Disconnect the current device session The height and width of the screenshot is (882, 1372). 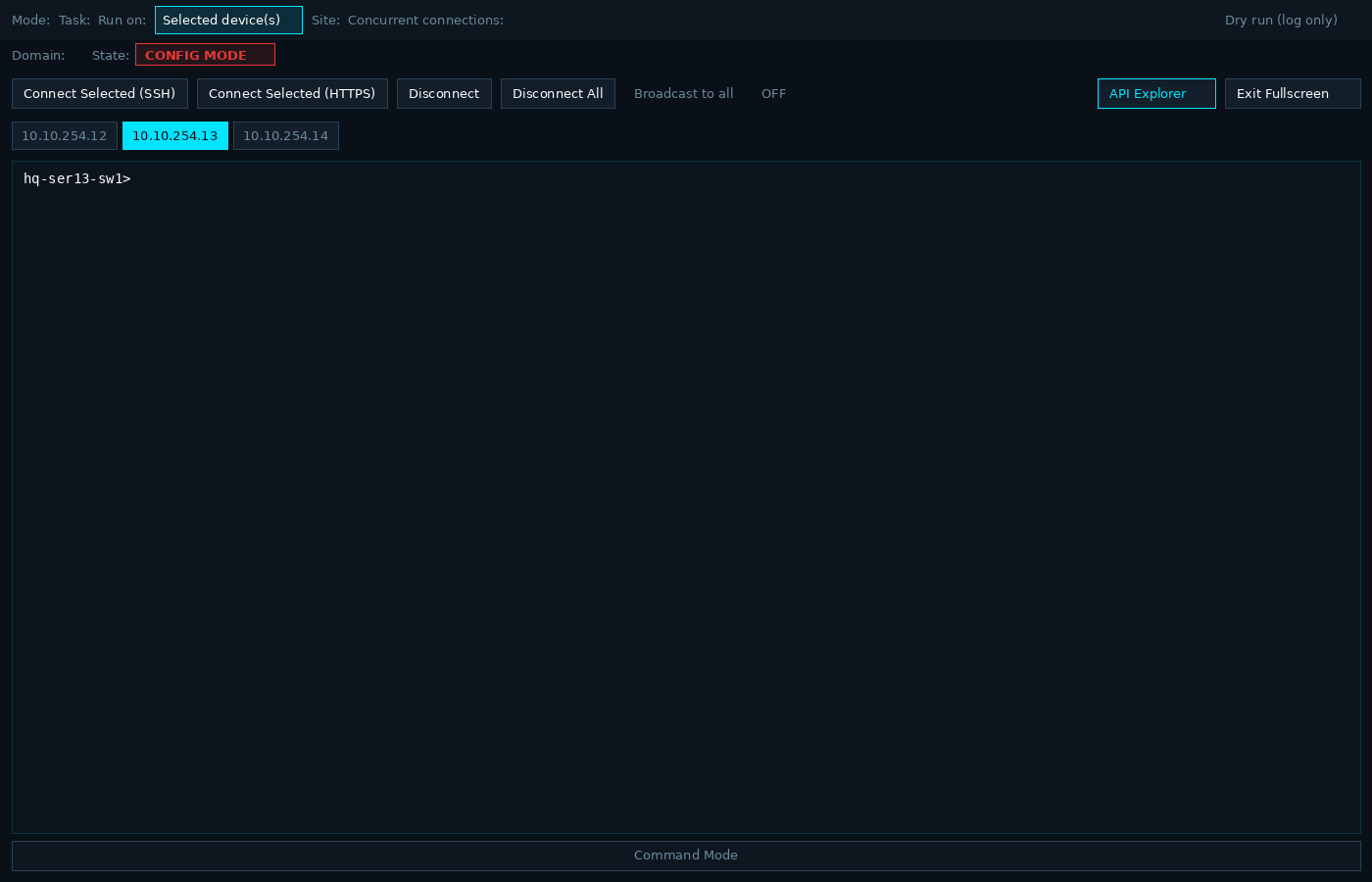pyautogui.click(x=444, y=93)
